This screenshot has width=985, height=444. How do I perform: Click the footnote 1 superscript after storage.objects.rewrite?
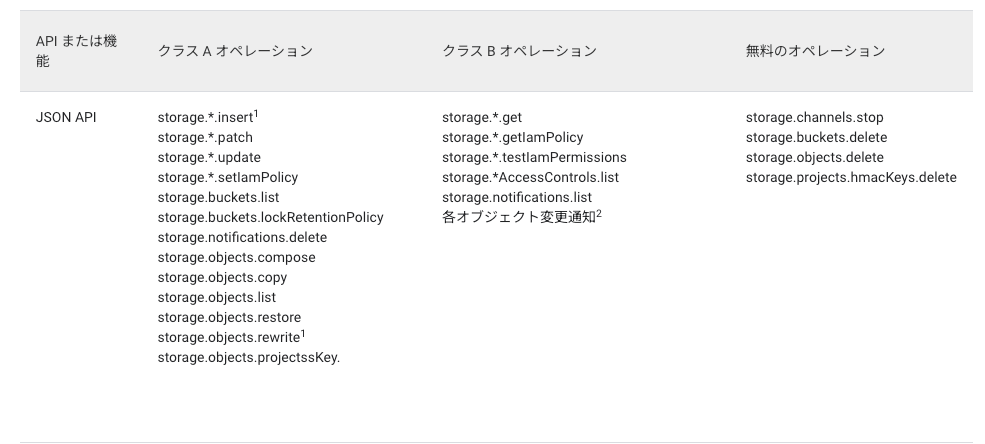[x=303, y=333]
